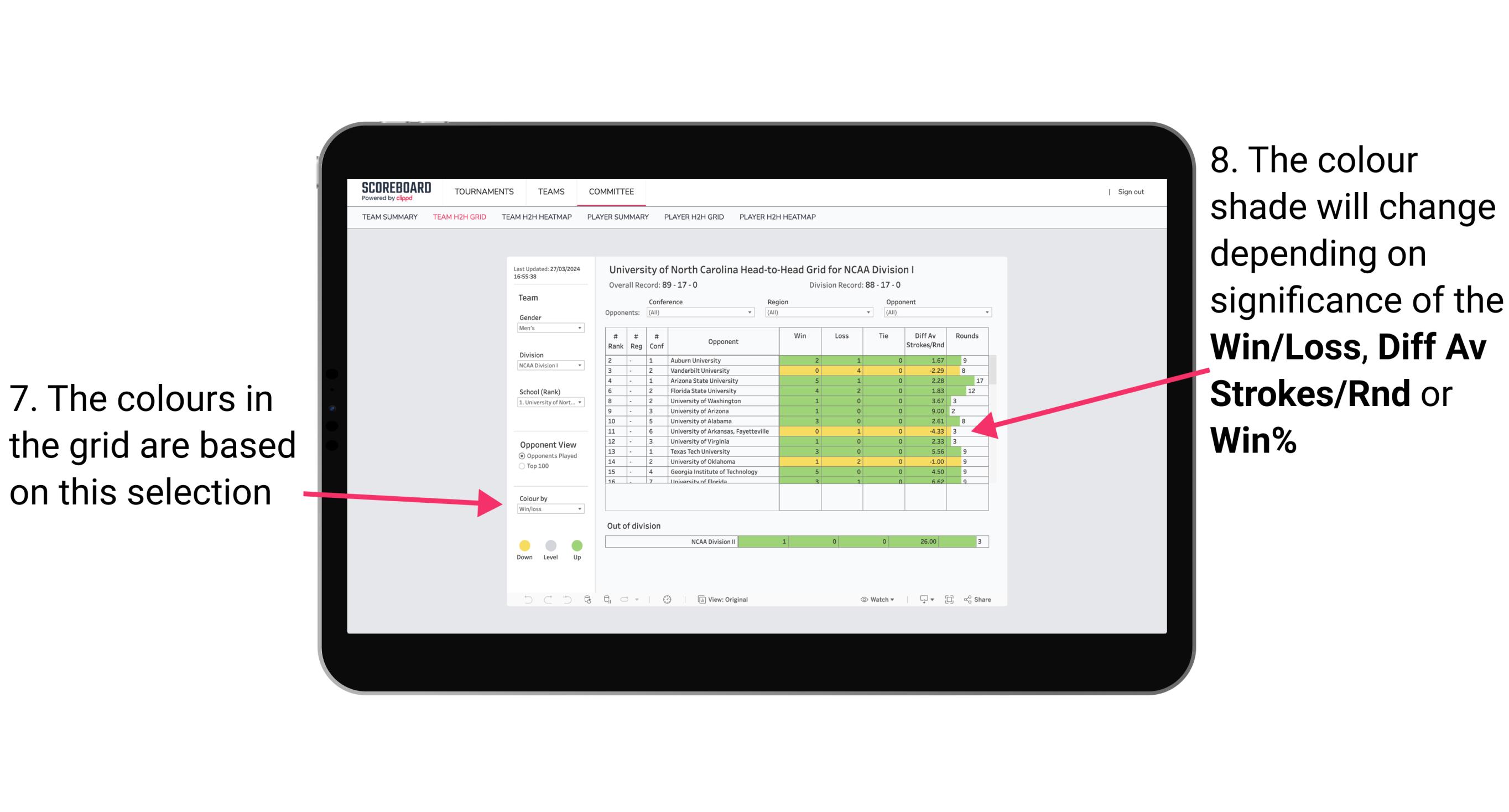Select the Down colour swatch indicator

click(523, 545)
